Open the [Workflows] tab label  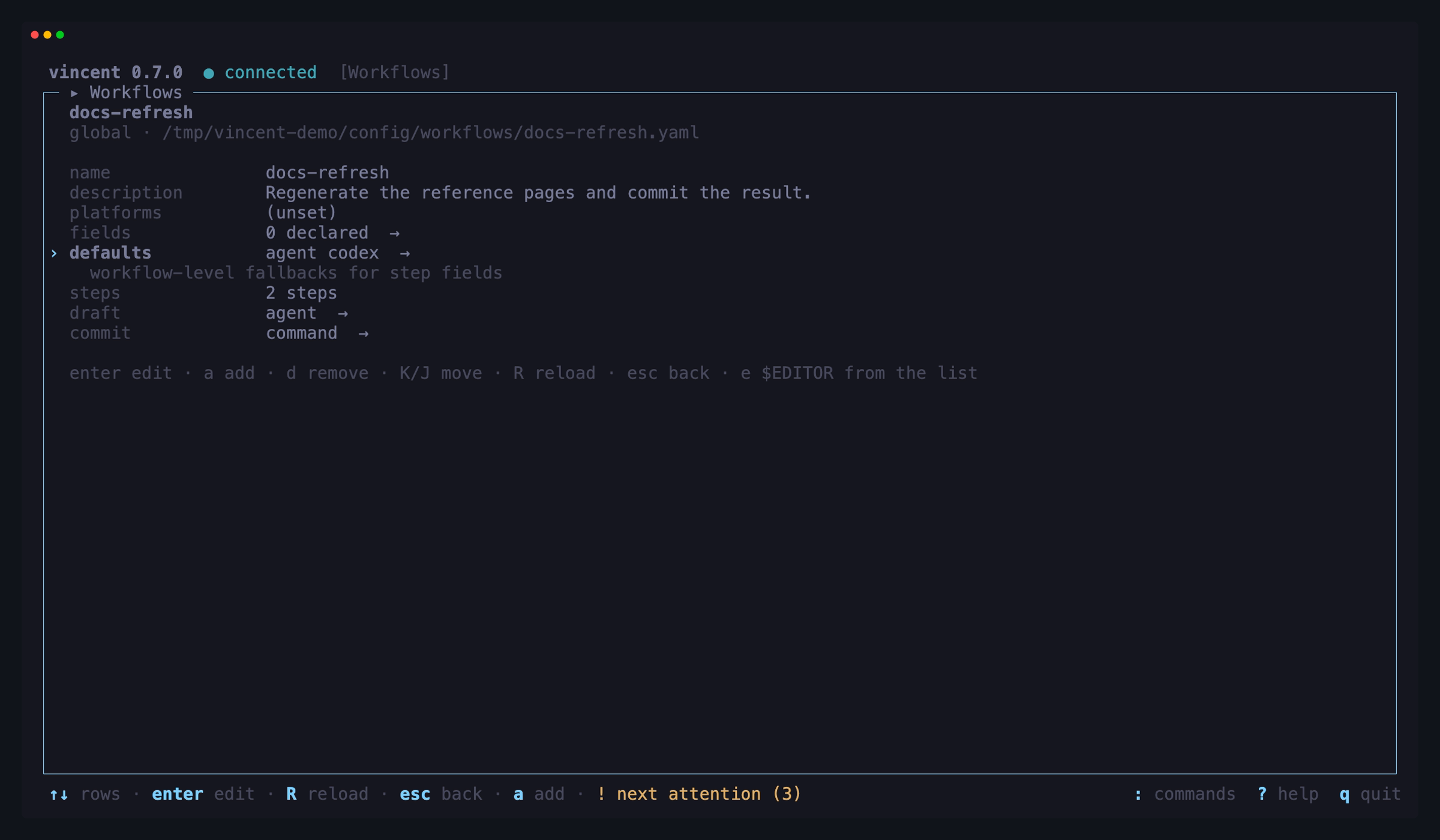tap(394, 73)
